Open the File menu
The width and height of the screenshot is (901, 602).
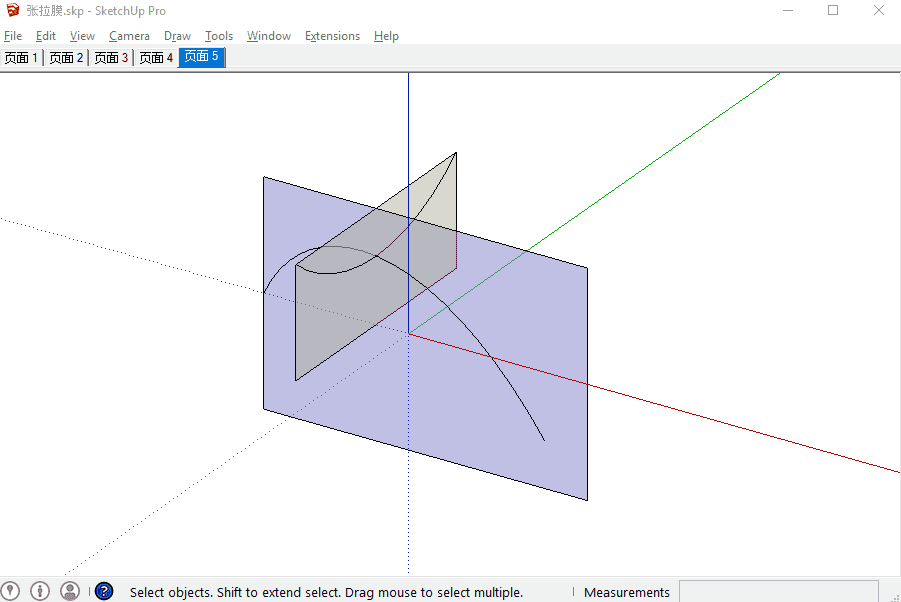[13, 36]
